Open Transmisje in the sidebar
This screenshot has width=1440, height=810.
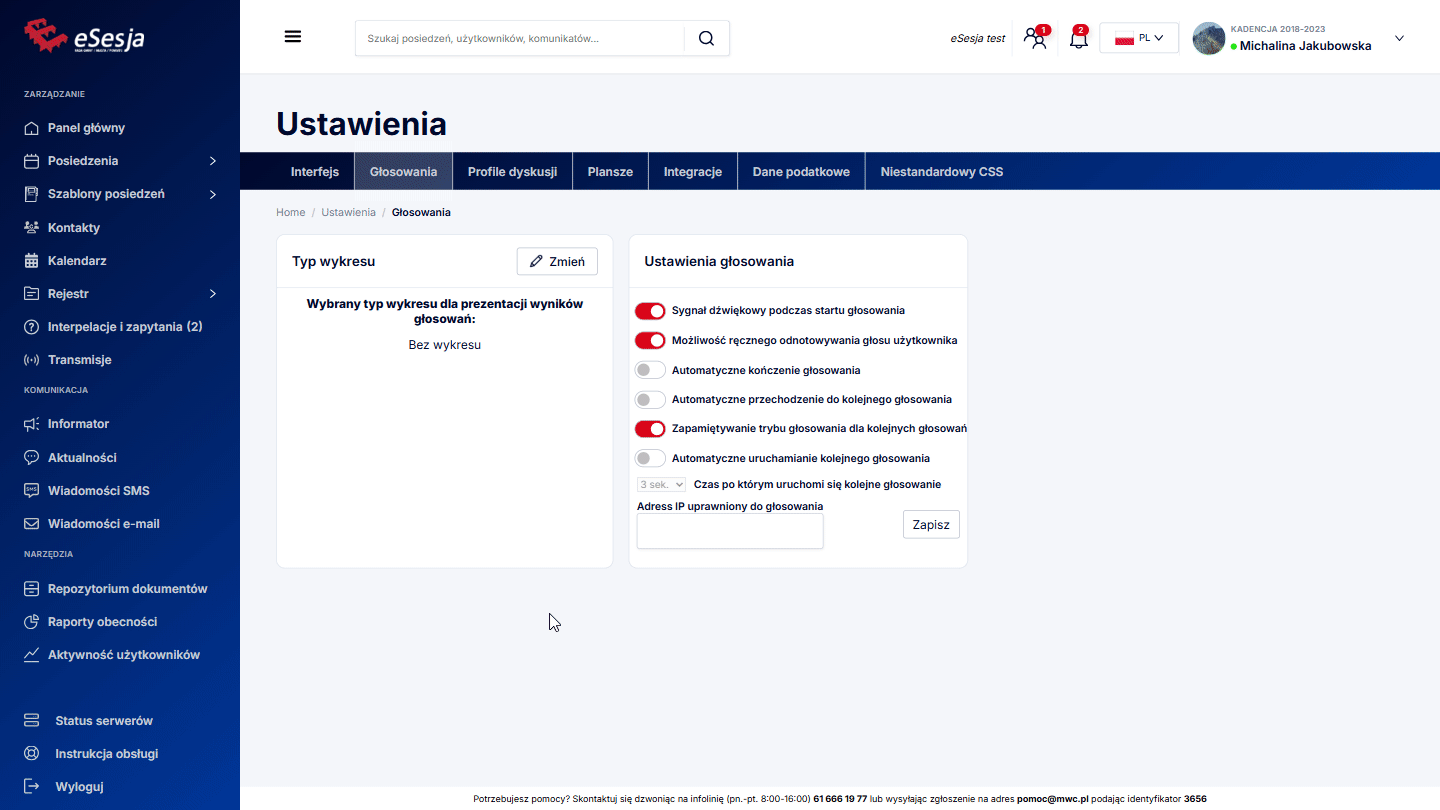[x=79, y=360]
